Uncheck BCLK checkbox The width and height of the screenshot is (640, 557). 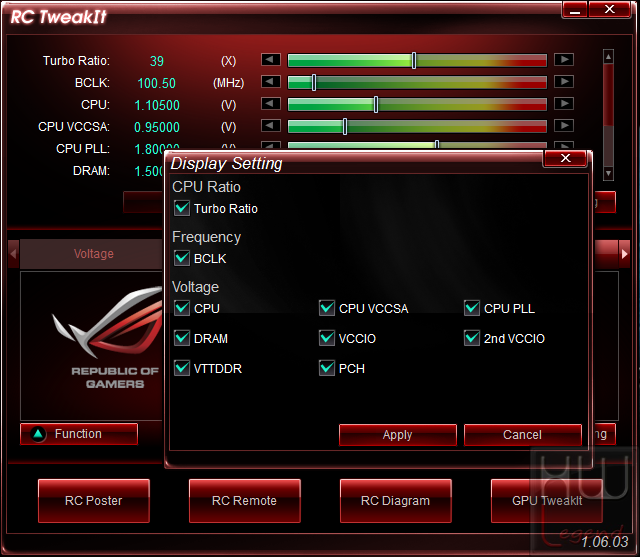pyautogui.click(x=182, y=258)
